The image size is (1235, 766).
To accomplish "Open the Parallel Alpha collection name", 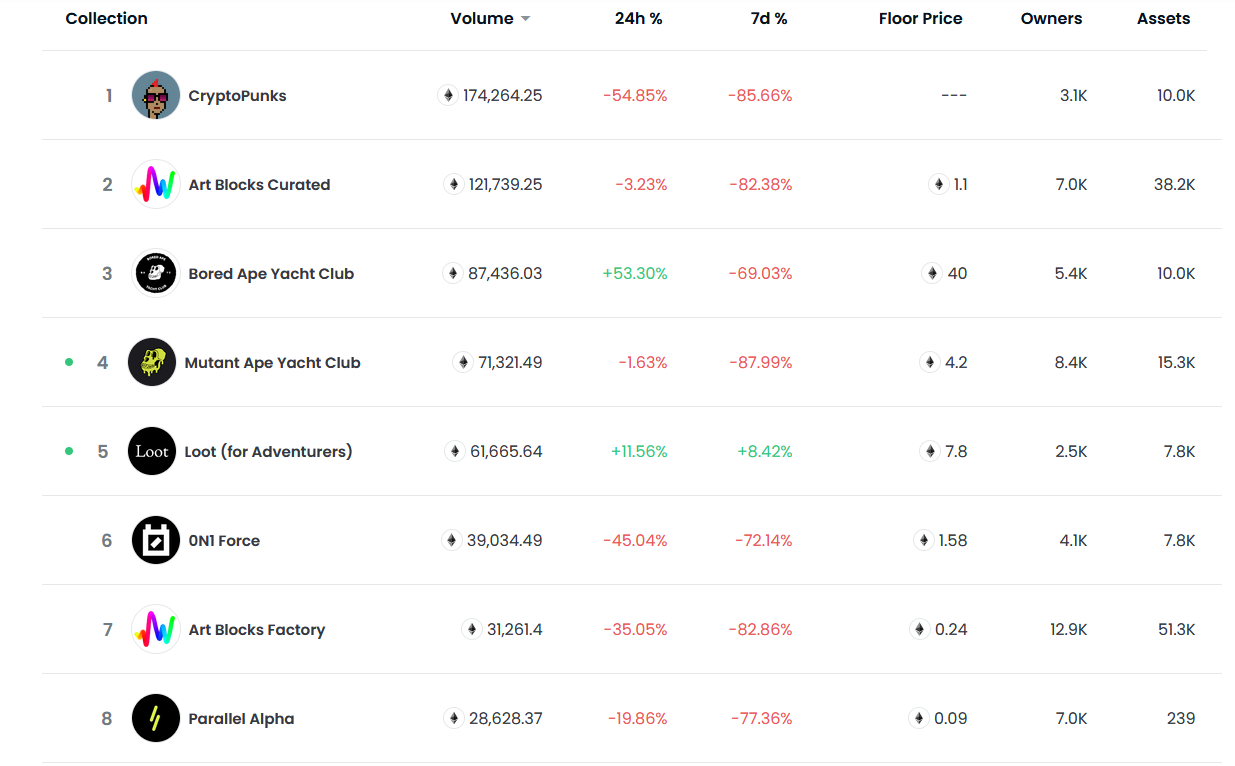I will pyautogui.click(x=241, y=719).
